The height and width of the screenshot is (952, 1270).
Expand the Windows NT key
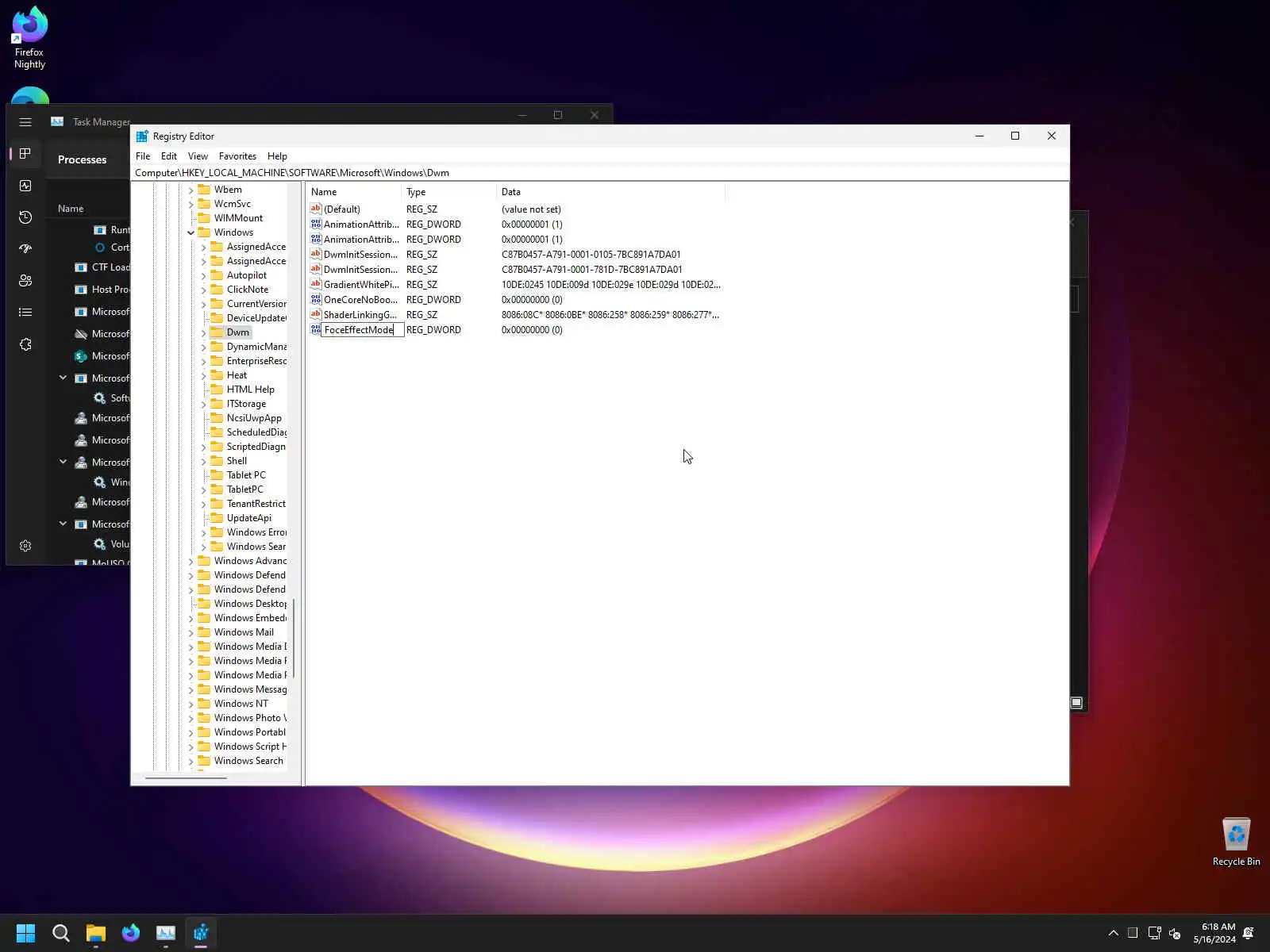[191, 704]
